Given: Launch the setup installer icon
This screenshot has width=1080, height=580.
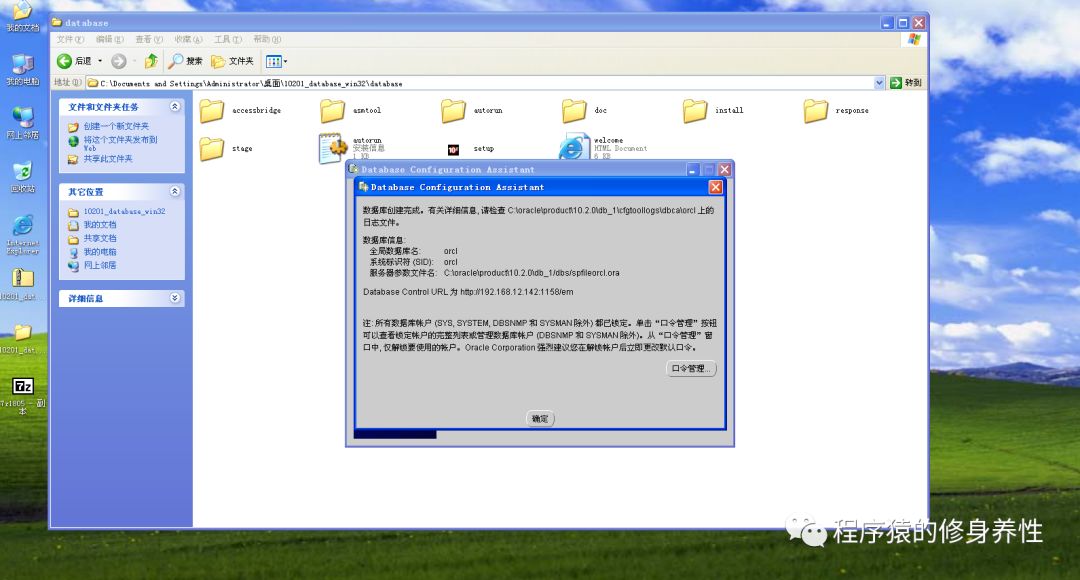Looking at the screenshot, I should (454, 147).
